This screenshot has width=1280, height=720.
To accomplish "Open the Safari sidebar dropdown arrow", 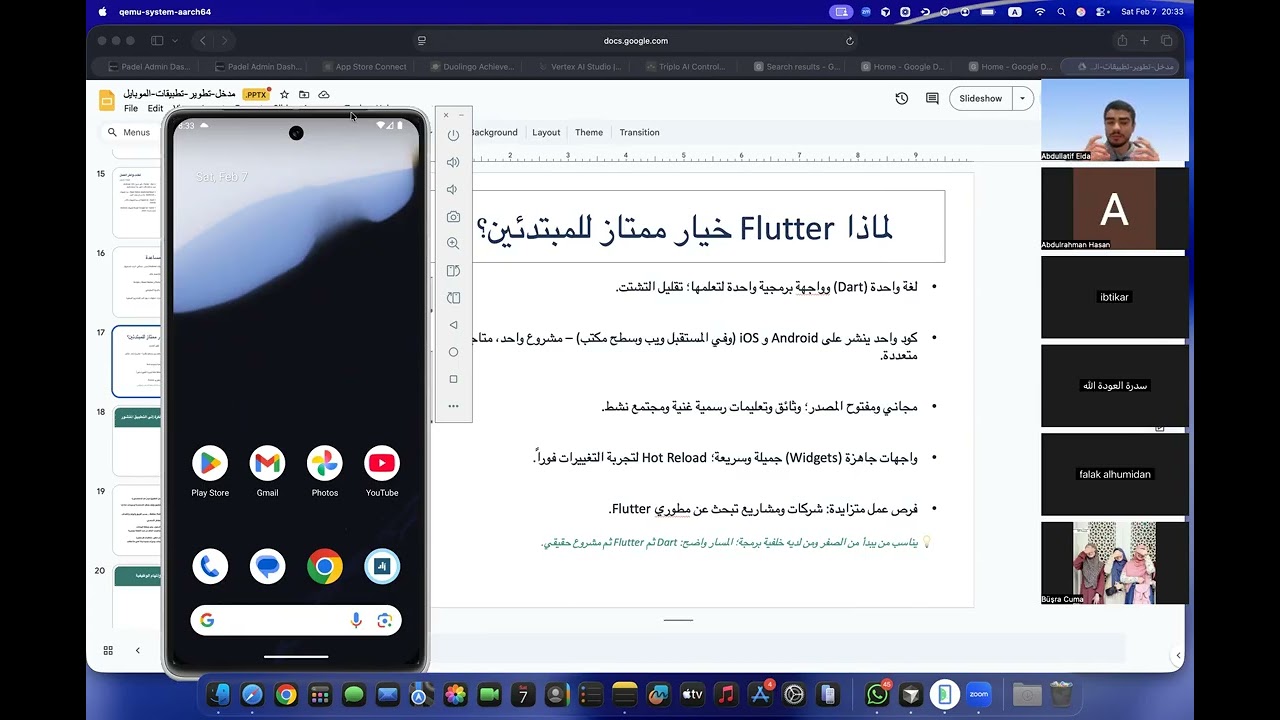I will coord(175,41).
